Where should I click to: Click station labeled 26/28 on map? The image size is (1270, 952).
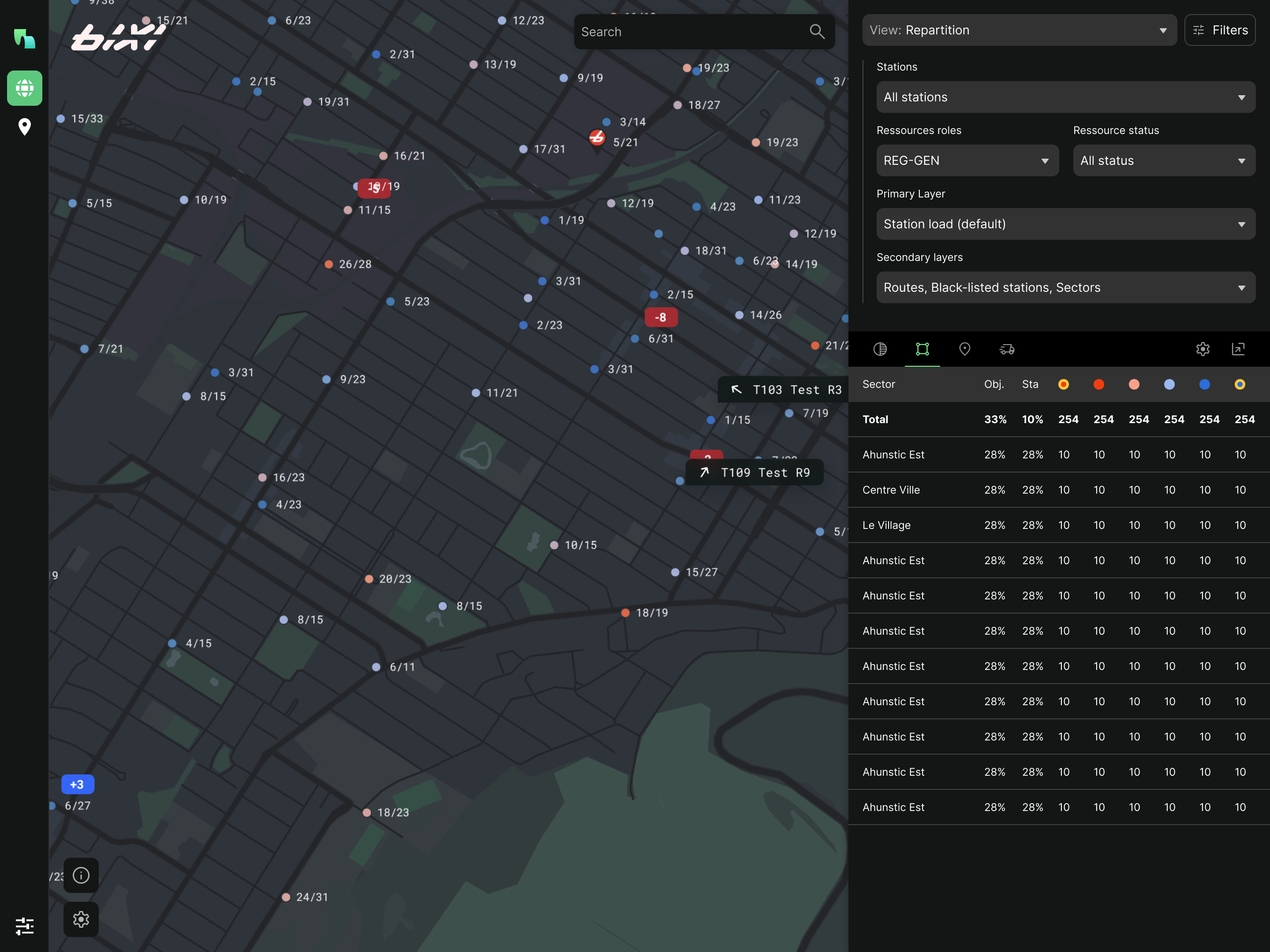point(329,264)
